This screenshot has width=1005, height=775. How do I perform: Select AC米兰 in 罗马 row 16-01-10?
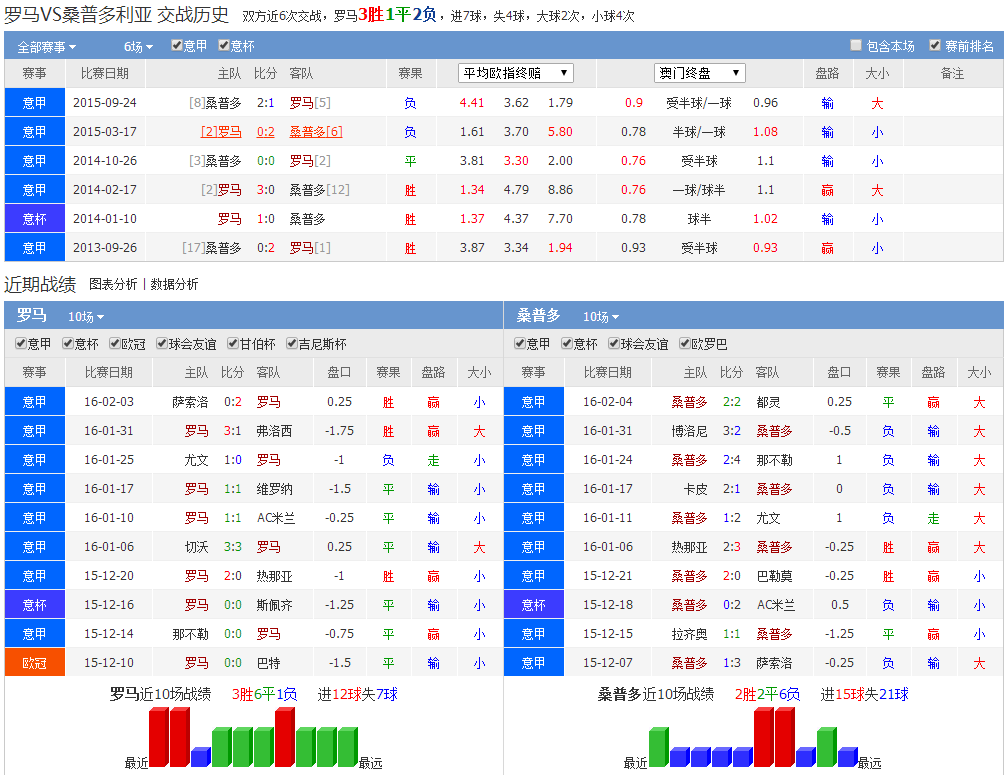[x=276, y=518]
